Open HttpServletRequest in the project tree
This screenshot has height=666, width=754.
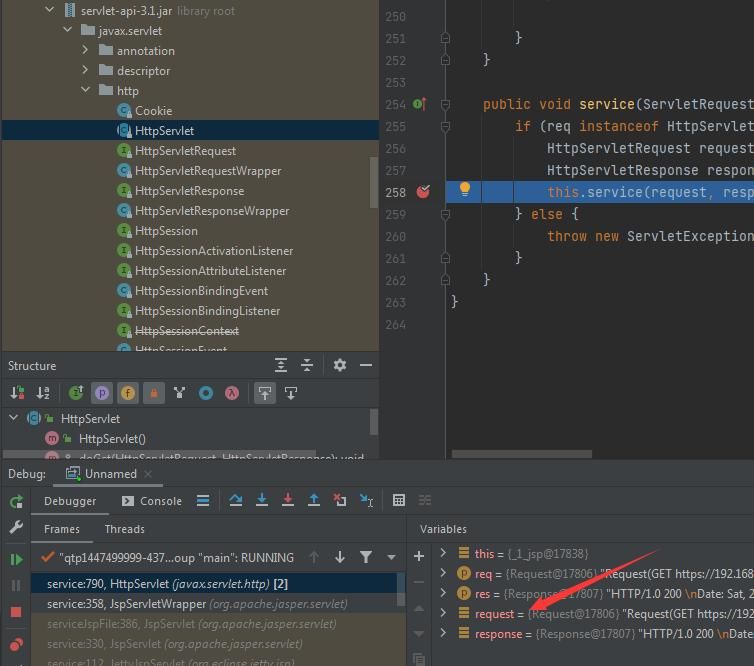pyautogui.click(x=185, y=151)
